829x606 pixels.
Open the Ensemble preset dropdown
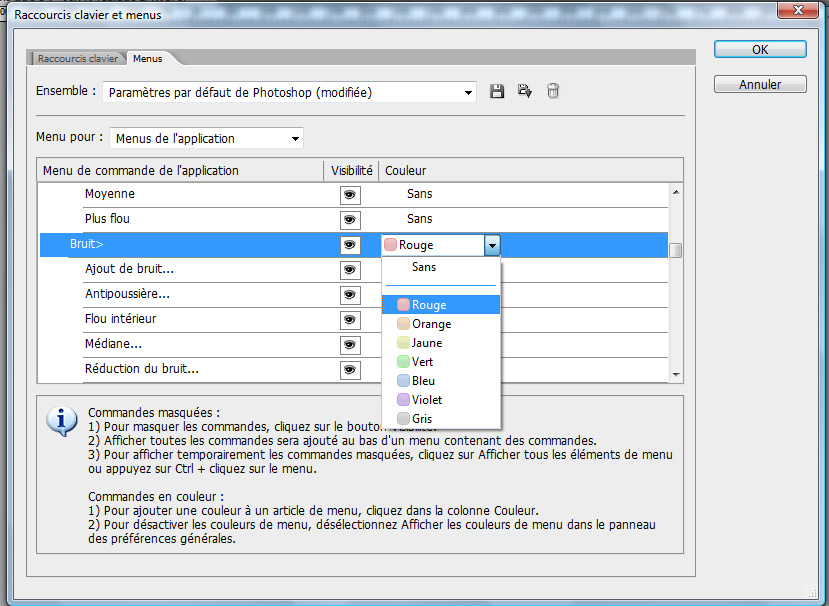tap(289, 93)
